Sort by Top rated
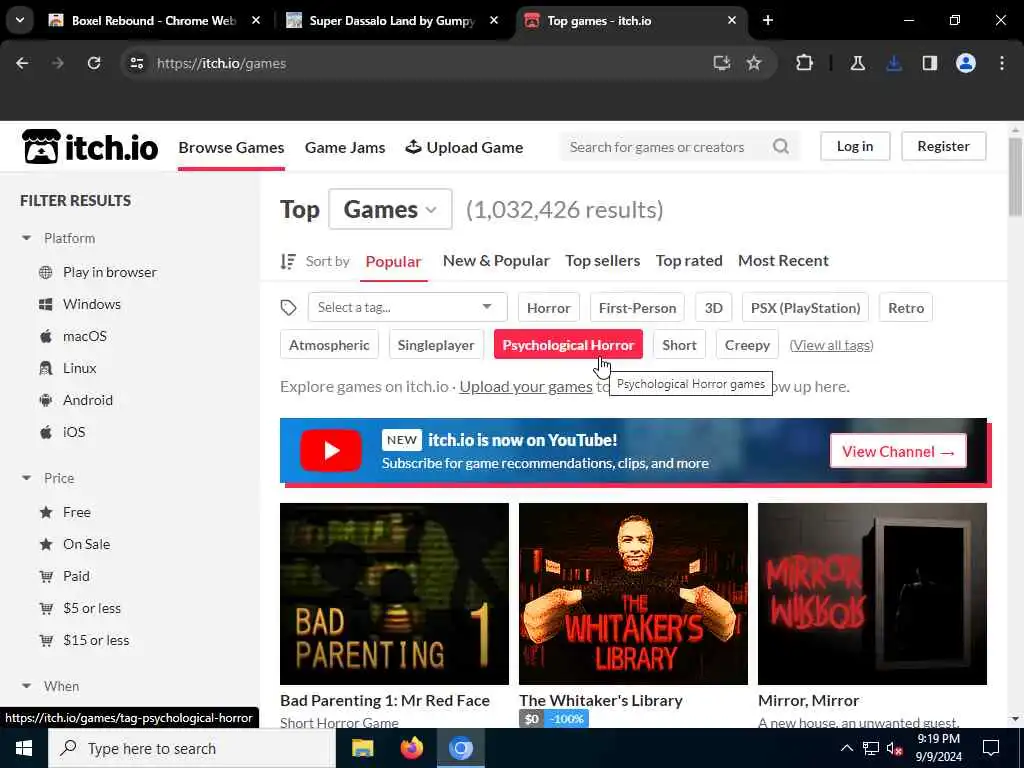The image size is (1024, 768). [689, 261]
